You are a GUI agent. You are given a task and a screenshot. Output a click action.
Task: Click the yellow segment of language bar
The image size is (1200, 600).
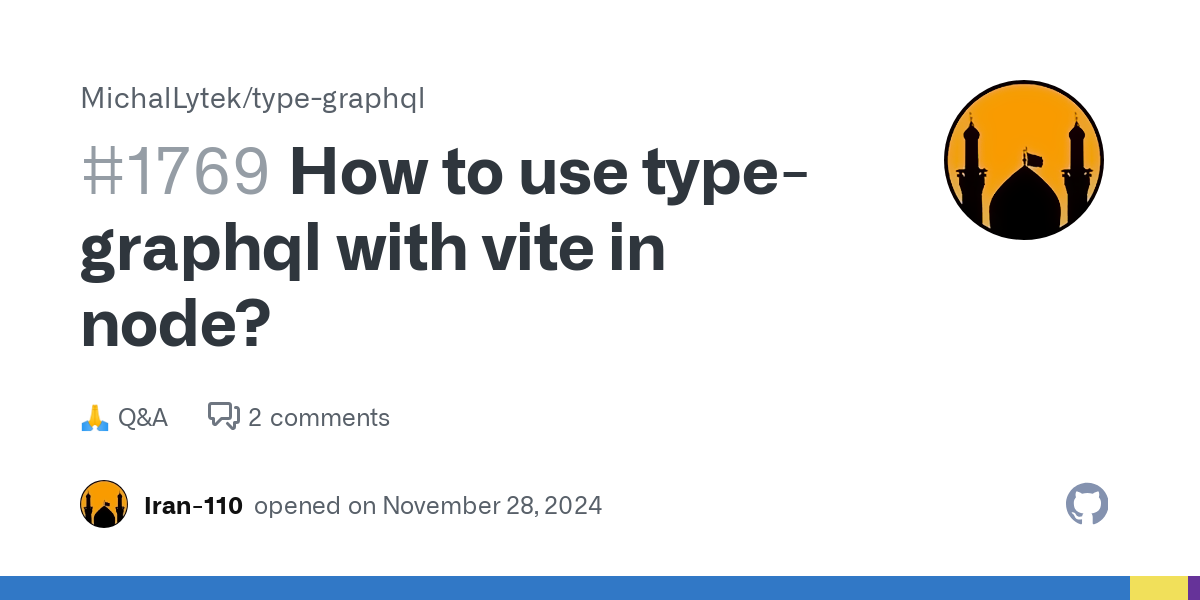coord(1159,588)
